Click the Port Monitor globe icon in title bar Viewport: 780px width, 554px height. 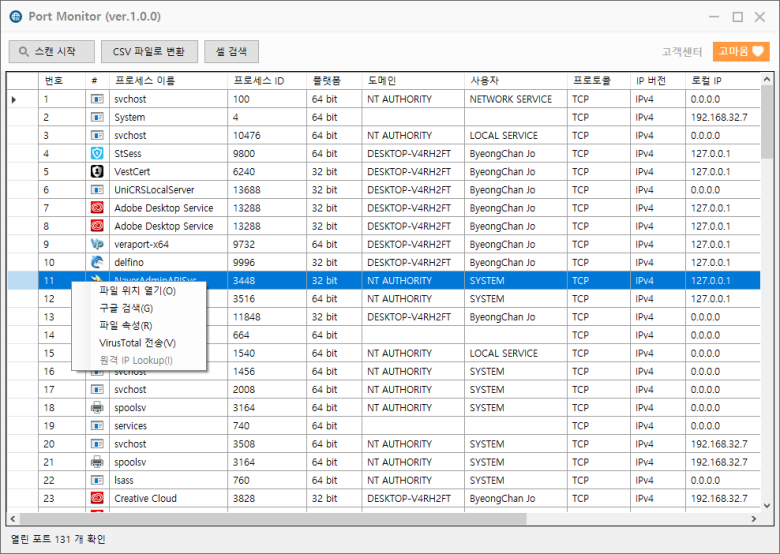(16, 17)
